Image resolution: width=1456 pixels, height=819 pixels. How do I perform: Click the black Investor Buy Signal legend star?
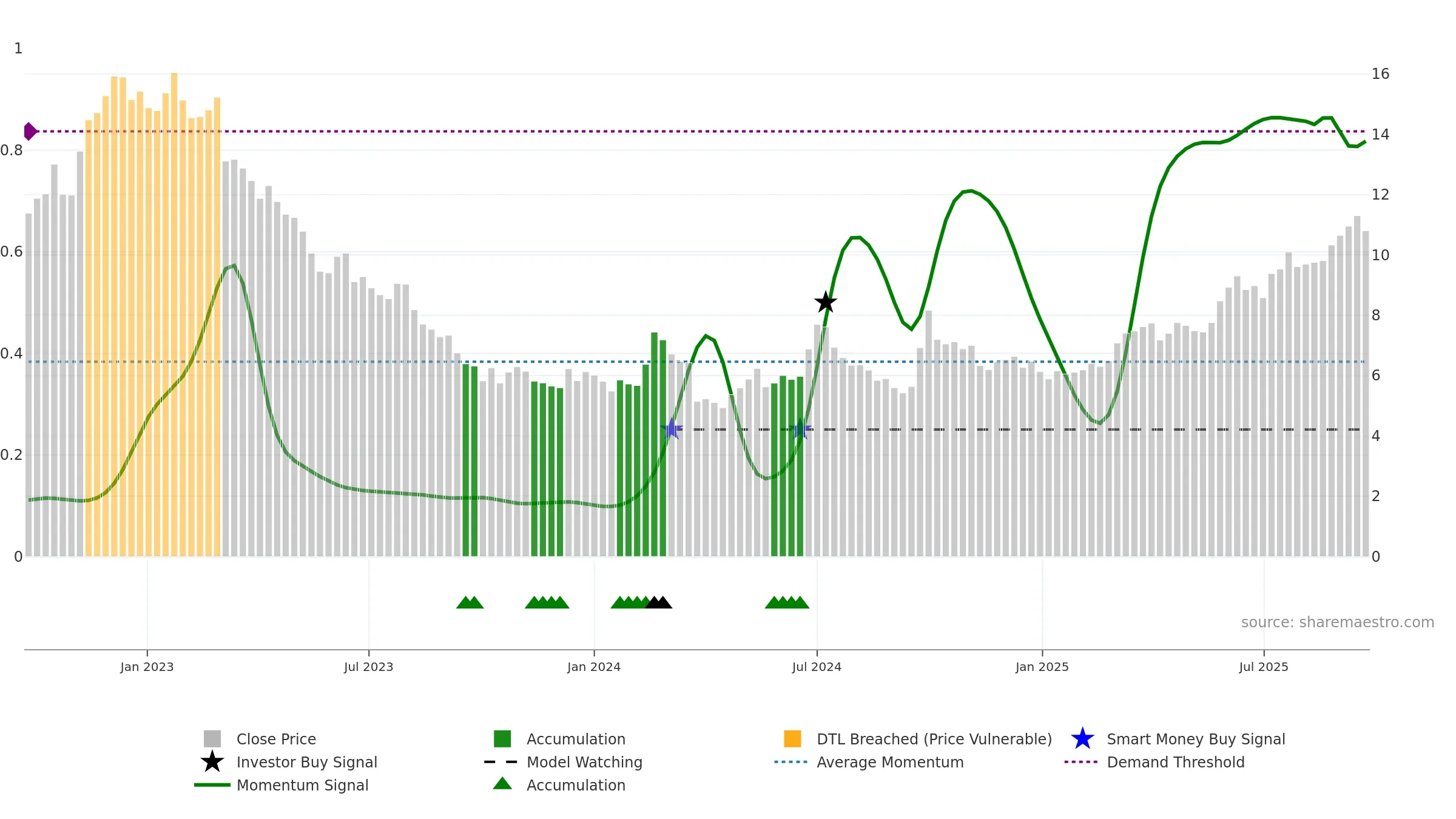pyautogui.click(x=212, y=762)
